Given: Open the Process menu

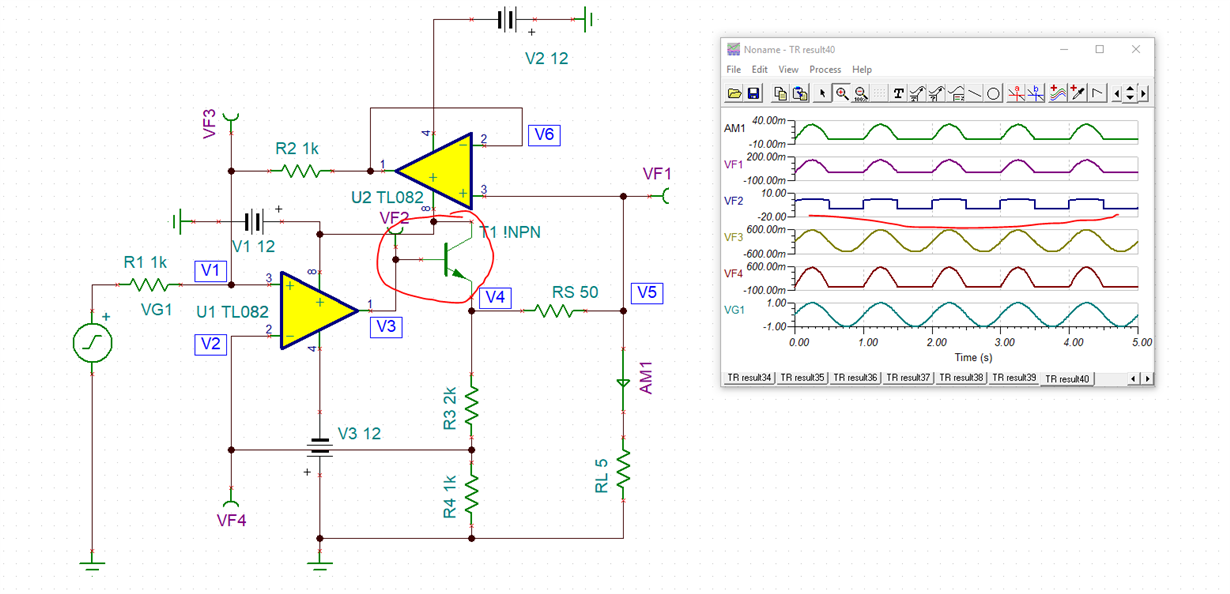Looking at the screenshot, I should tap(825, 70).
